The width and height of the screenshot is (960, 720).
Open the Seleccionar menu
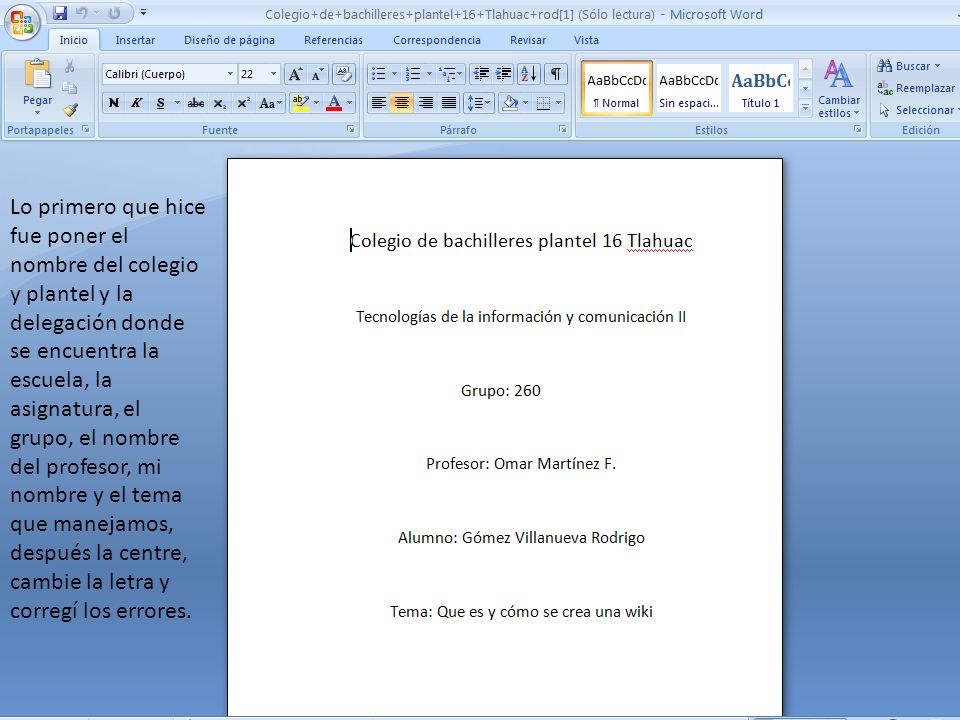coord(917,110)
